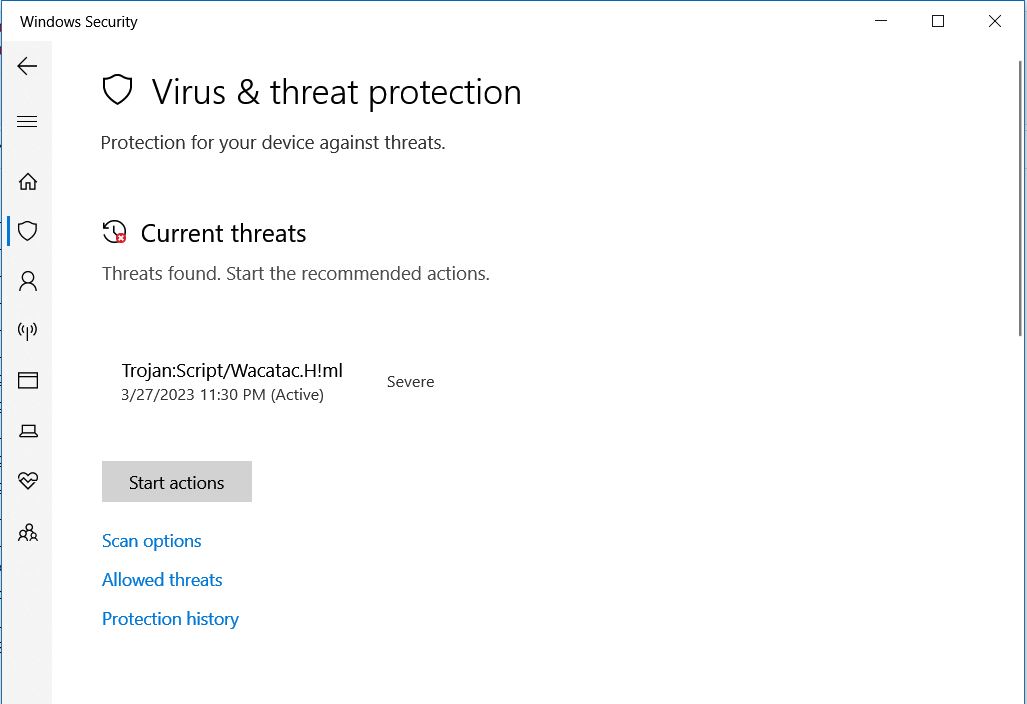Screen dimensions: 1027x704
Task: Open App & browser control icon
Action: click(x=28, y=380)
